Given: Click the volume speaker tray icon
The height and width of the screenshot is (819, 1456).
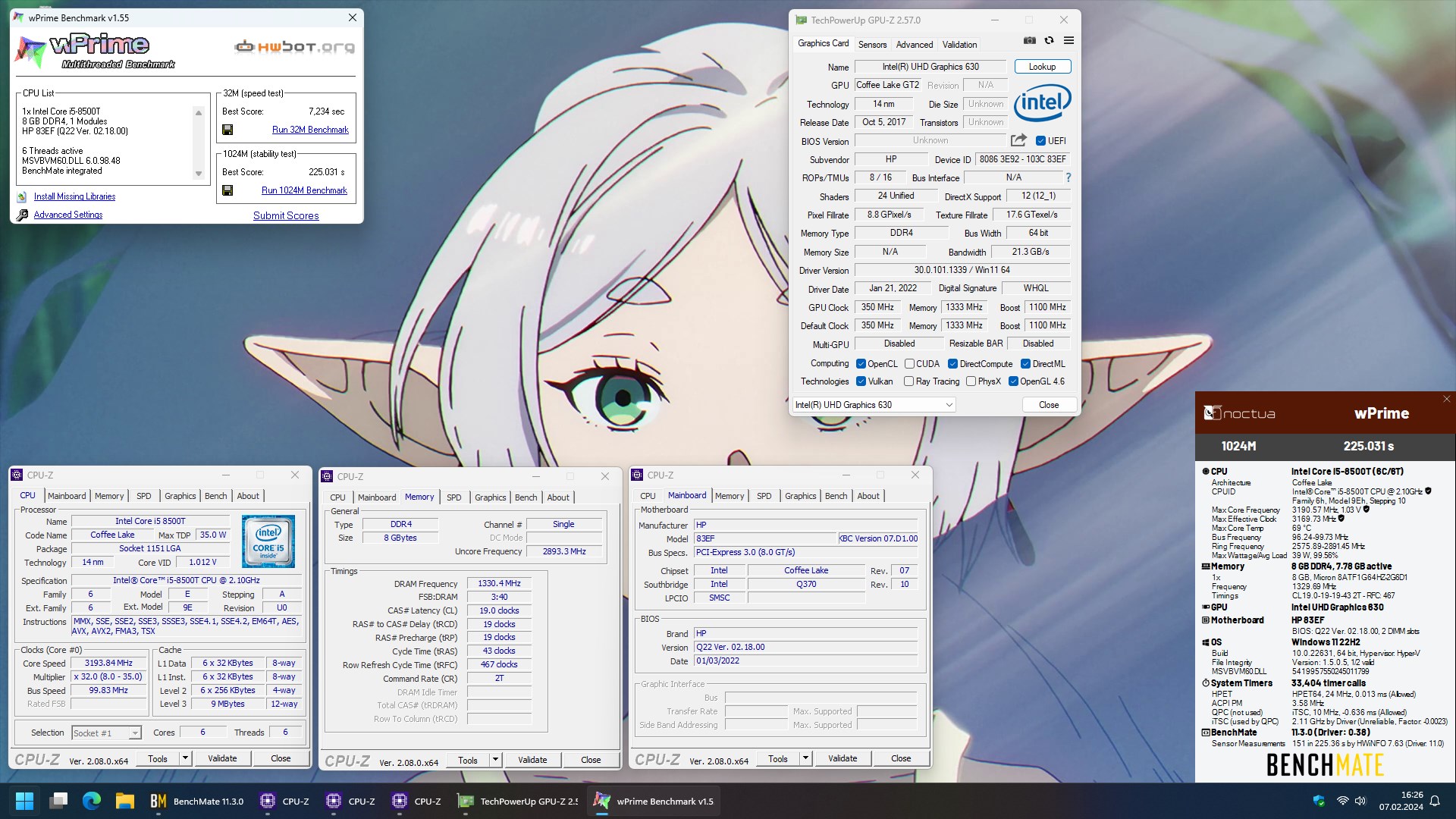Looking at the screenshot, I should point(1360,801).
